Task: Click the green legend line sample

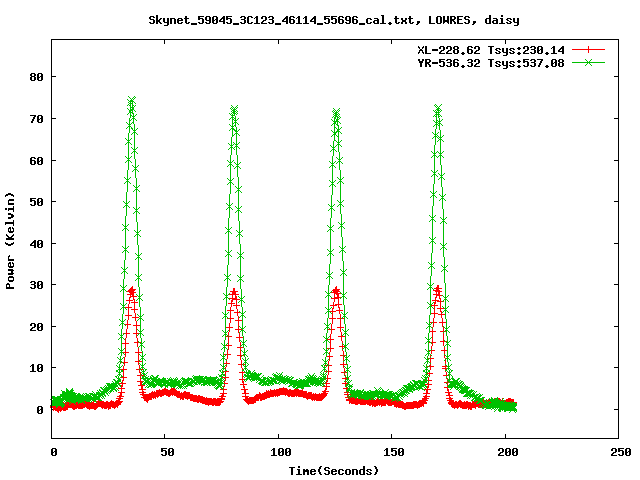Action: point(588,62)
